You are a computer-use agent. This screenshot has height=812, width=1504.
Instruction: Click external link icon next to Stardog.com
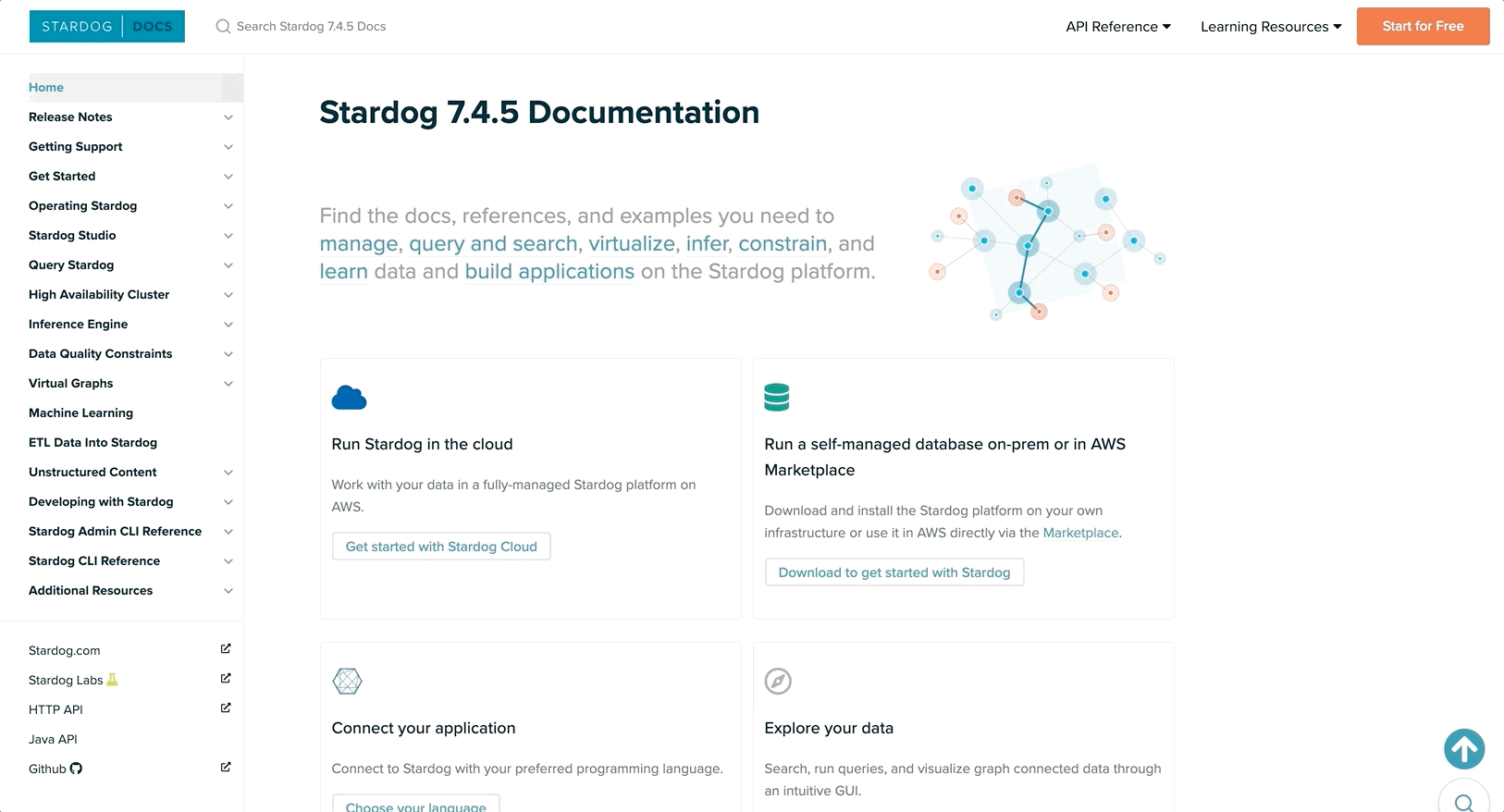pyautogui.click(x=226, y=649)
